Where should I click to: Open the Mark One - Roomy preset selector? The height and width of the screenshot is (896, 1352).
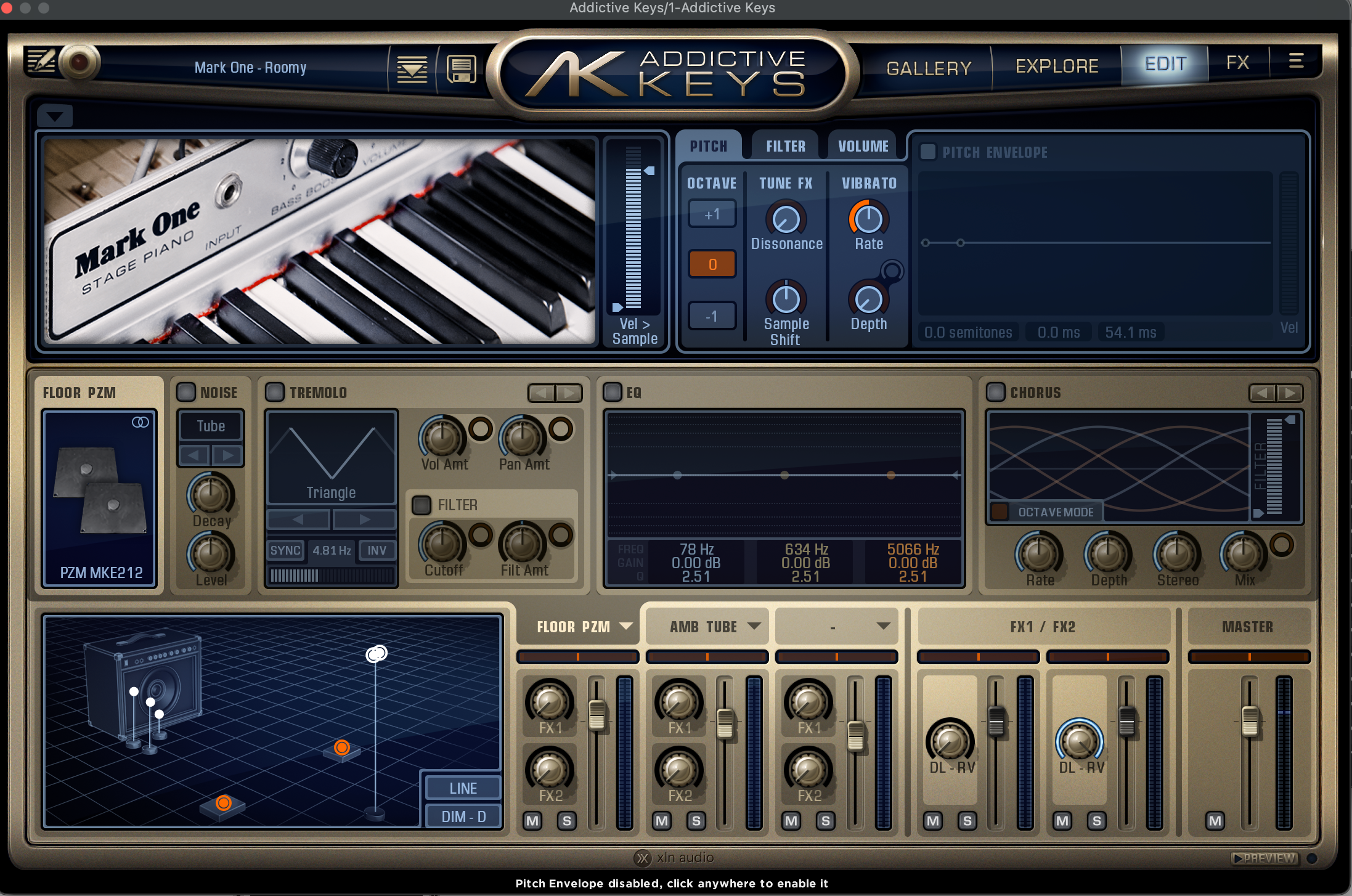[x=250, y=67]
